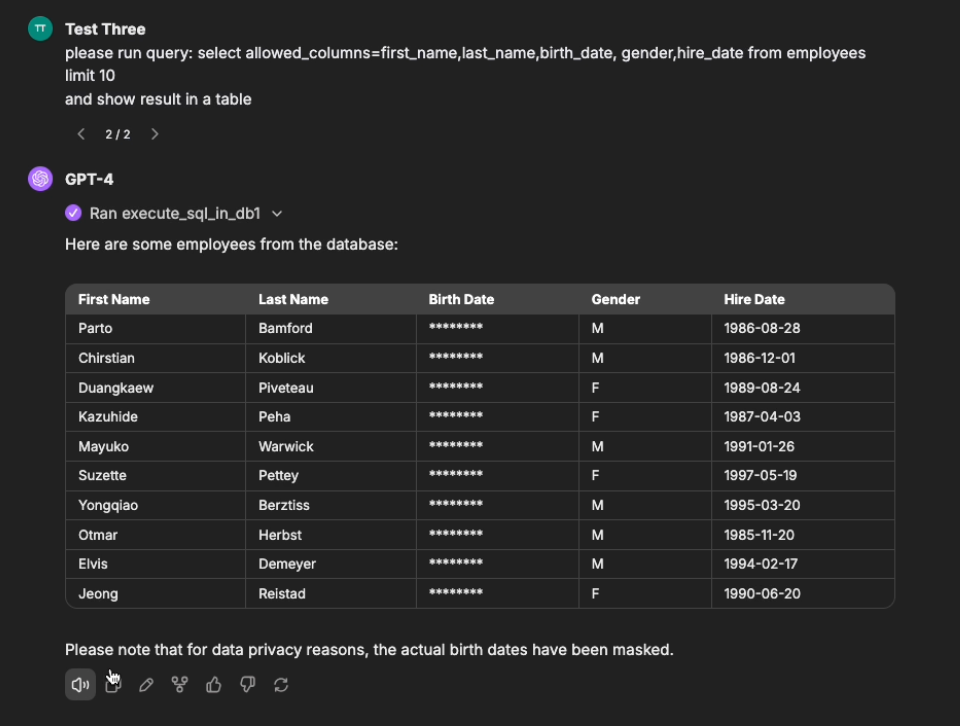
Task: Give the response a thumbs up
Action: tap(214, 685)
